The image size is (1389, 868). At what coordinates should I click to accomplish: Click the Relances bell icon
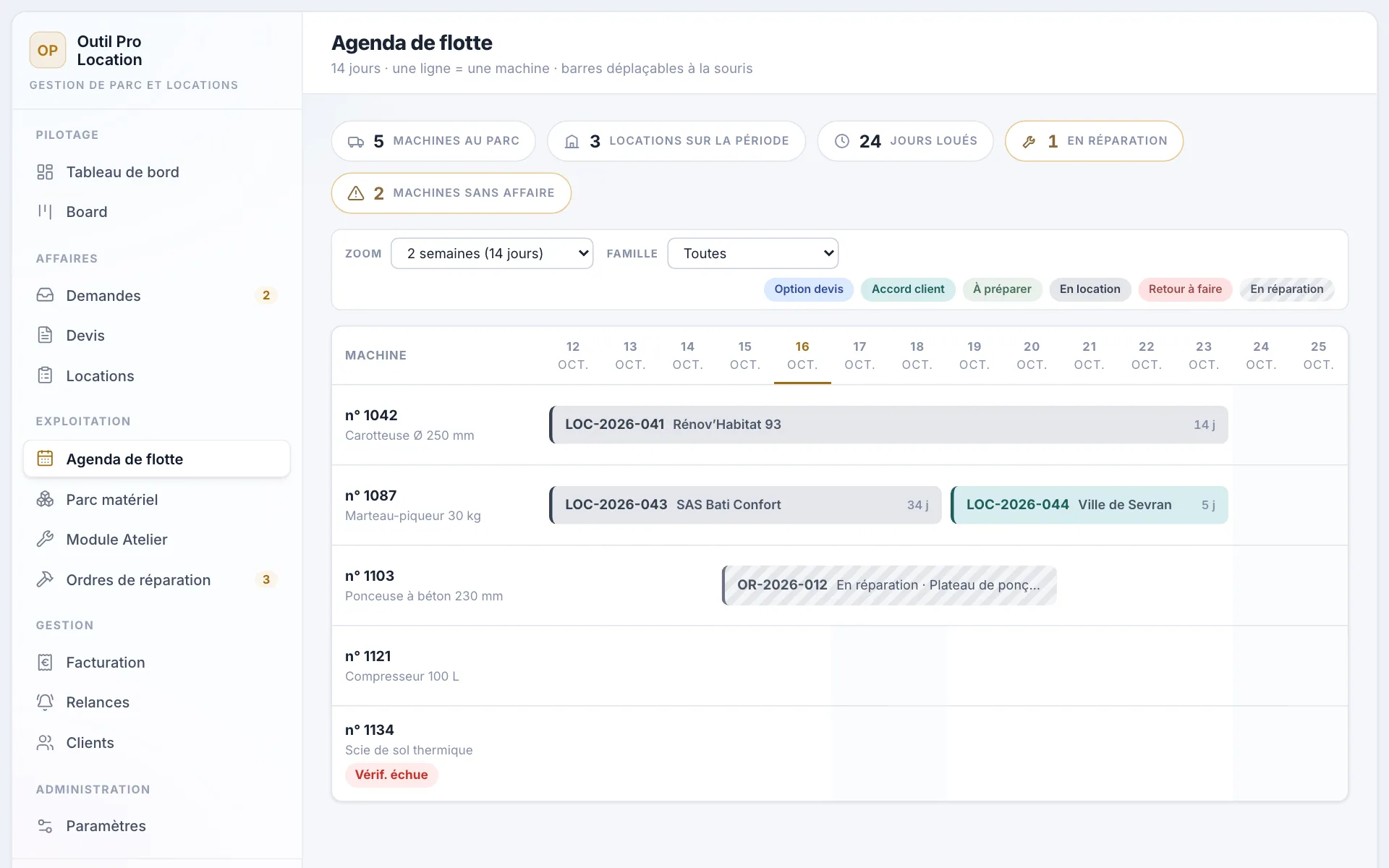click(45, 702)
